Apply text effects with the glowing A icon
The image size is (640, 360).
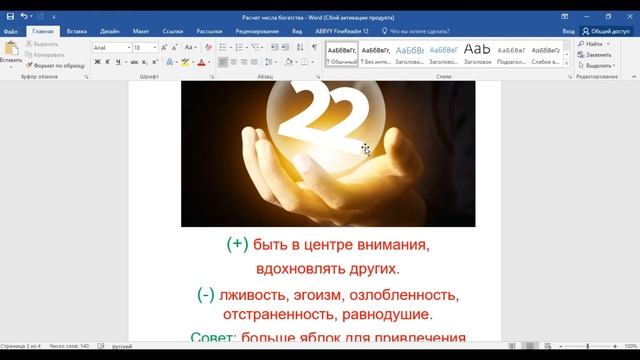169,62
